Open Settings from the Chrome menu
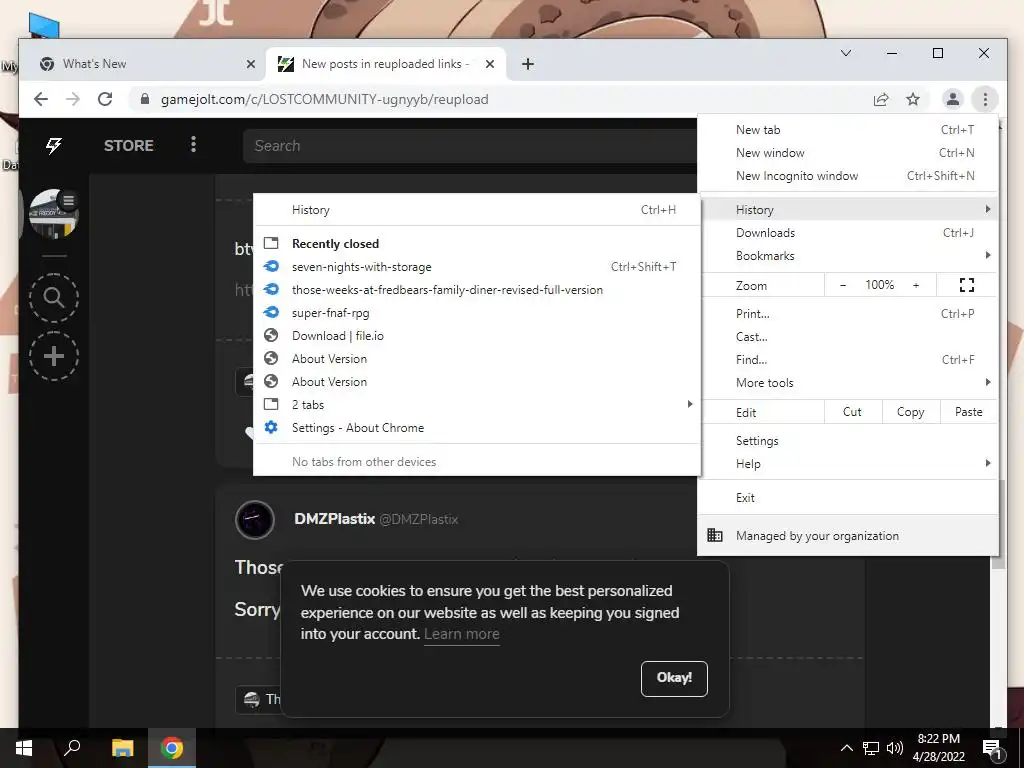1024x768 pixels. point(848,441)
